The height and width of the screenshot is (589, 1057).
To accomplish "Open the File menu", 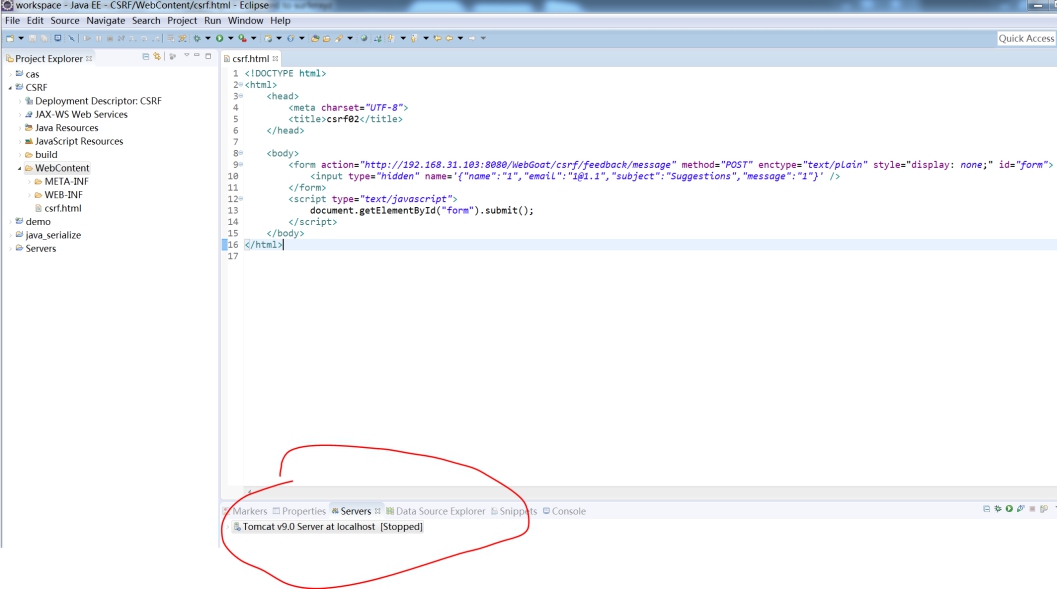I will [x=12, y=21].
